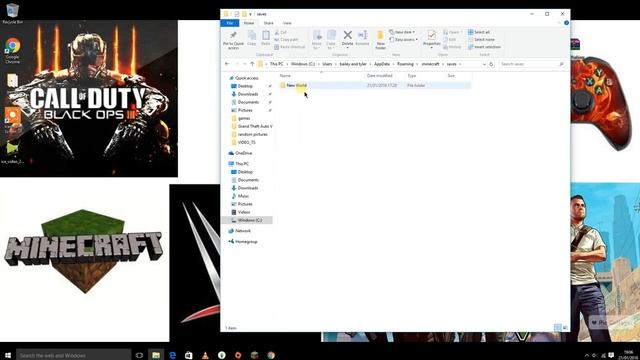The height and width of the screenshot is (360, 640).
Task: Select Windows (C:) drive in the sidebar
Action: tap(249, 220)
